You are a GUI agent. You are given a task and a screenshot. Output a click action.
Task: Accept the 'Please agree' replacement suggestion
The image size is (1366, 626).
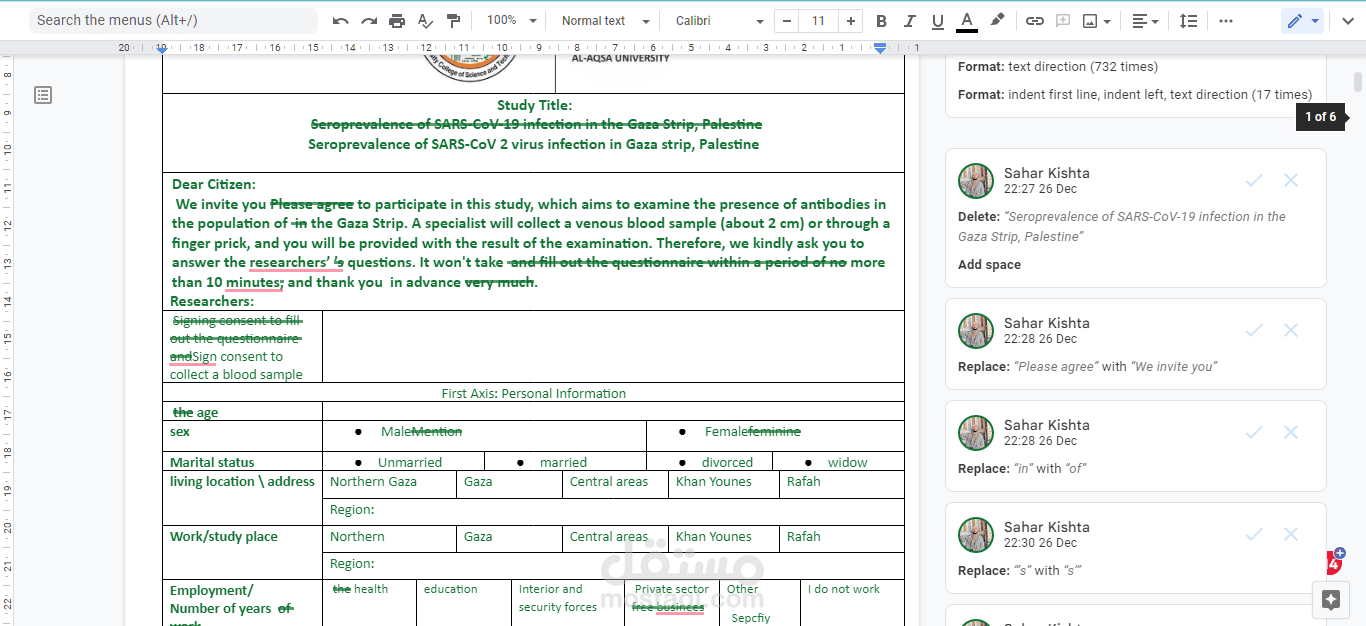point(1254,330)
